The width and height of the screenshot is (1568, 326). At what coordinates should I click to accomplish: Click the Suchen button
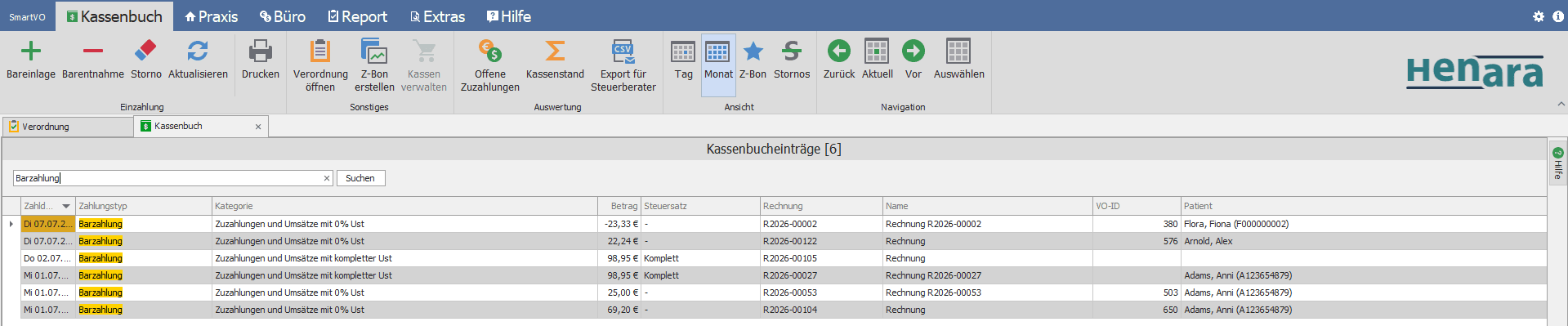click(360, 178)
